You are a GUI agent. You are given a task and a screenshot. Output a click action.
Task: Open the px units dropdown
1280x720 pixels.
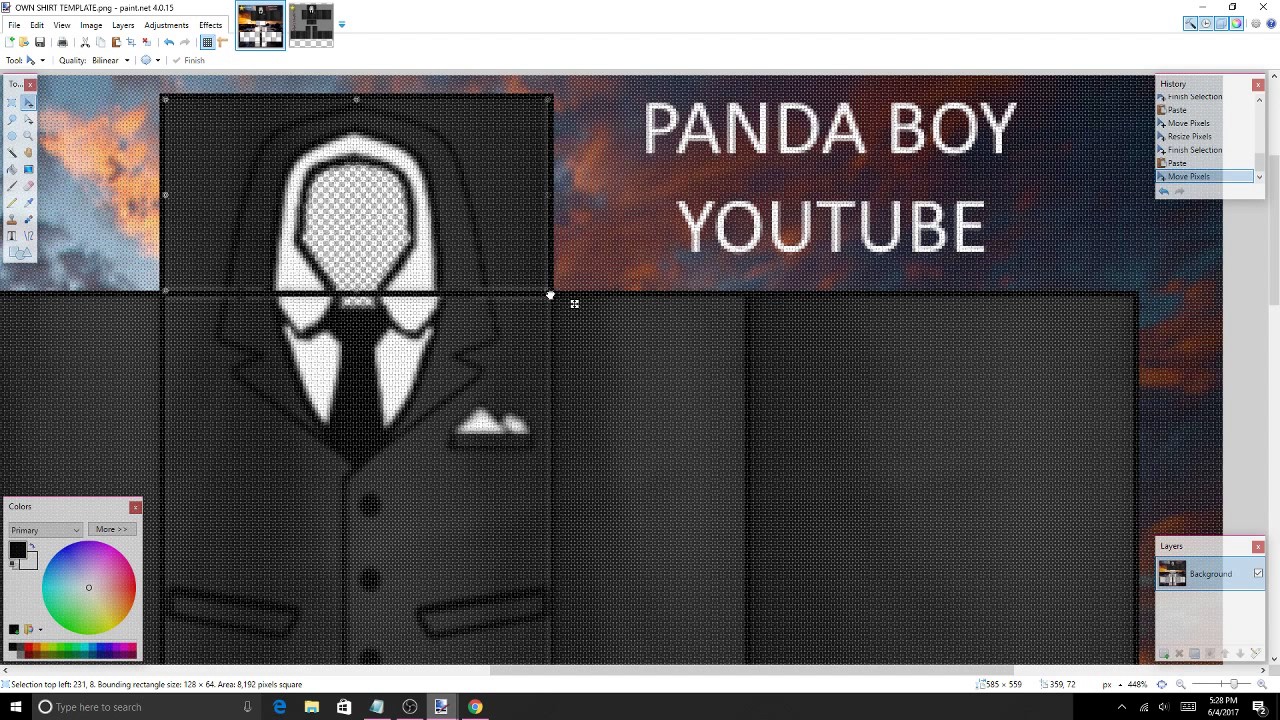[x=1111, y=684]
